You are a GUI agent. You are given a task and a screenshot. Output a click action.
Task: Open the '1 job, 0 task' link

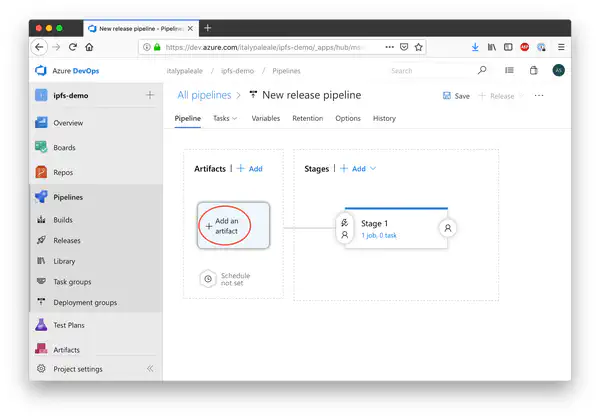point(379,235)
